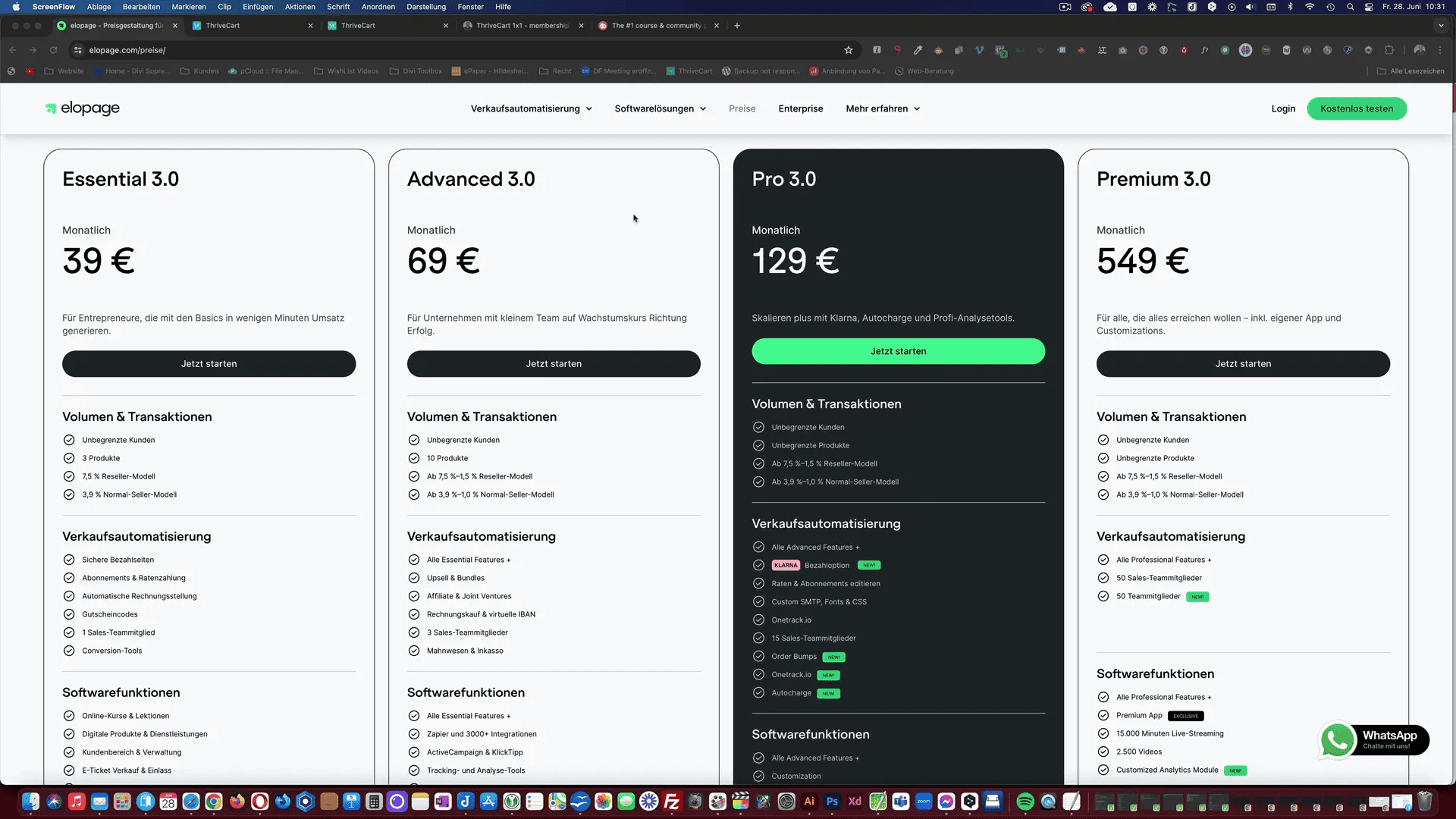The image size is (1456, 819).
Task: Open a new browser tab
Action: click(737, 26)
